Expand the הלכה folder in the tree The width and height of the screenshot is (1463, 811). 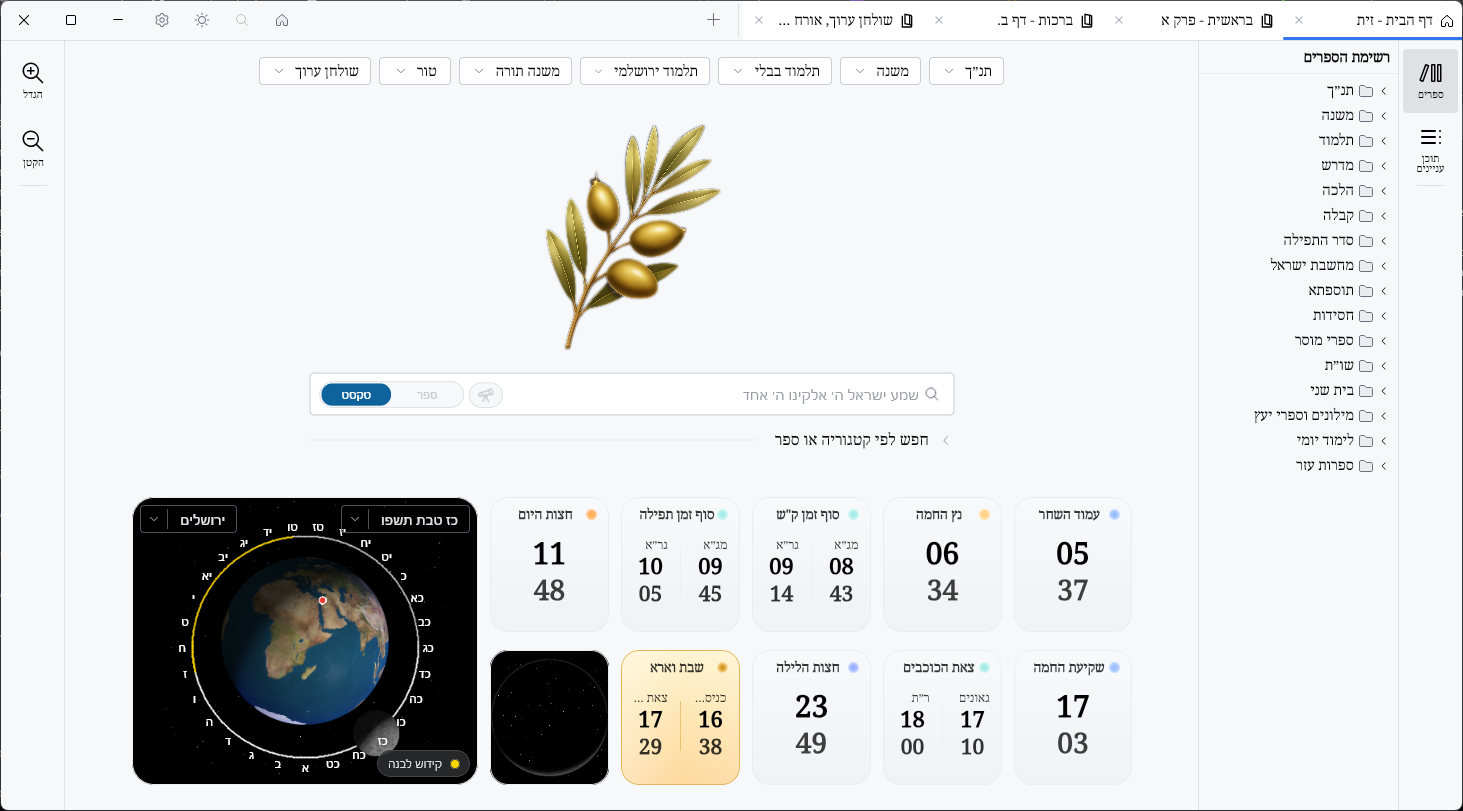coord(1385,191)
